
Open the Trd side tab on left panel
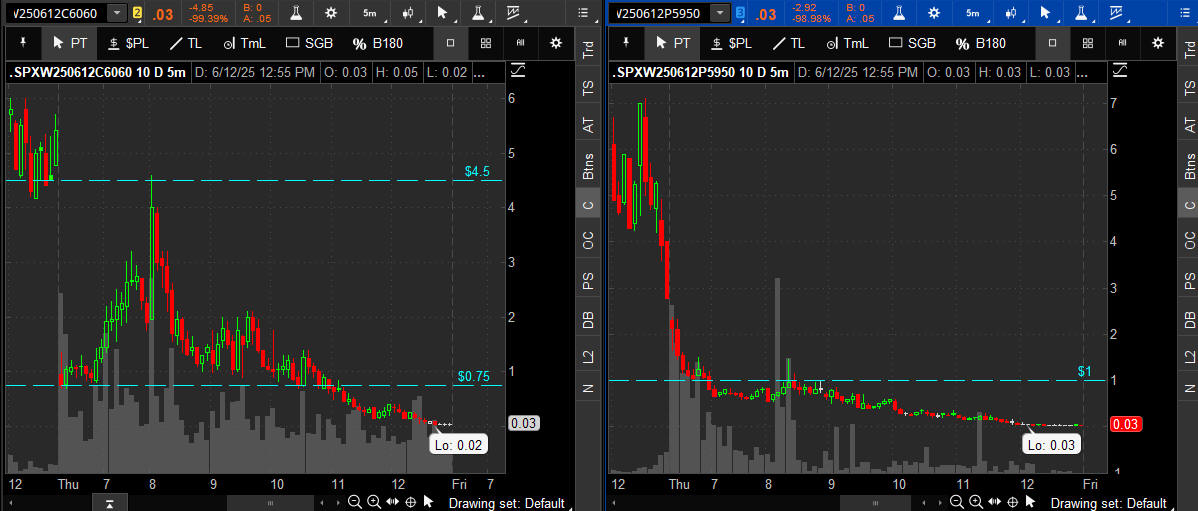588,50
